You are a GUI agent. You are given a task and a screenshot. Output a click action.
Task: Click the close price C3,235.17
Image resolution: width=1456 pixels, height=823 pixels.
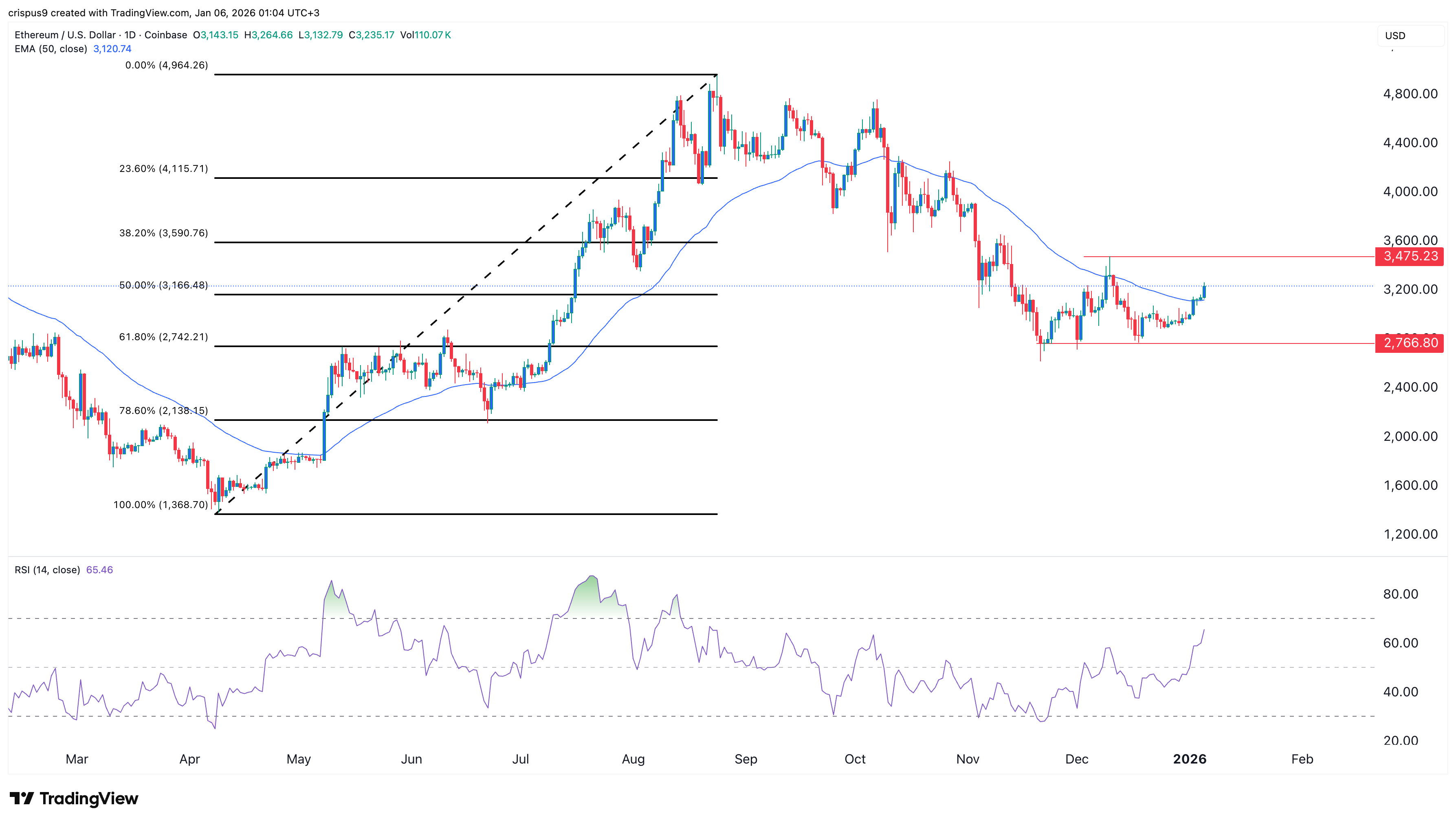(x=372, y=35)
